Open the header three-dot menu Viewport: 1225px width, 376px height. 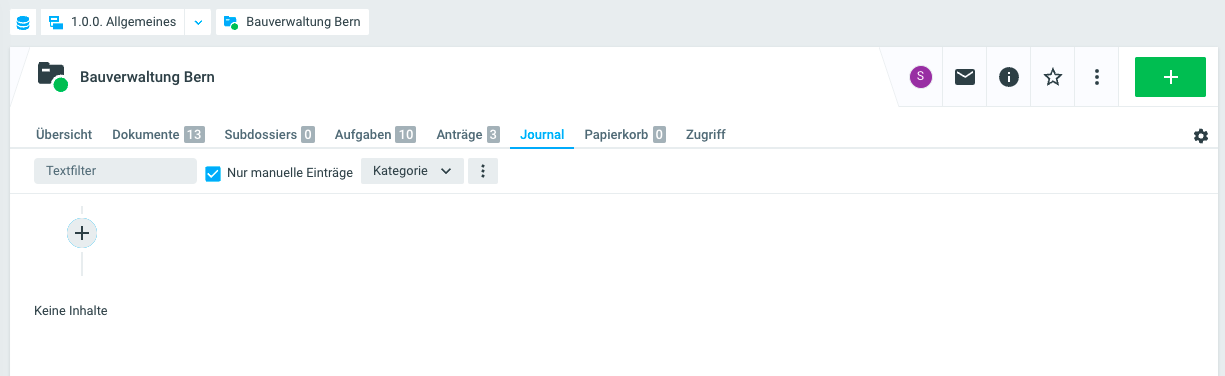click(x=1097, y=77)
